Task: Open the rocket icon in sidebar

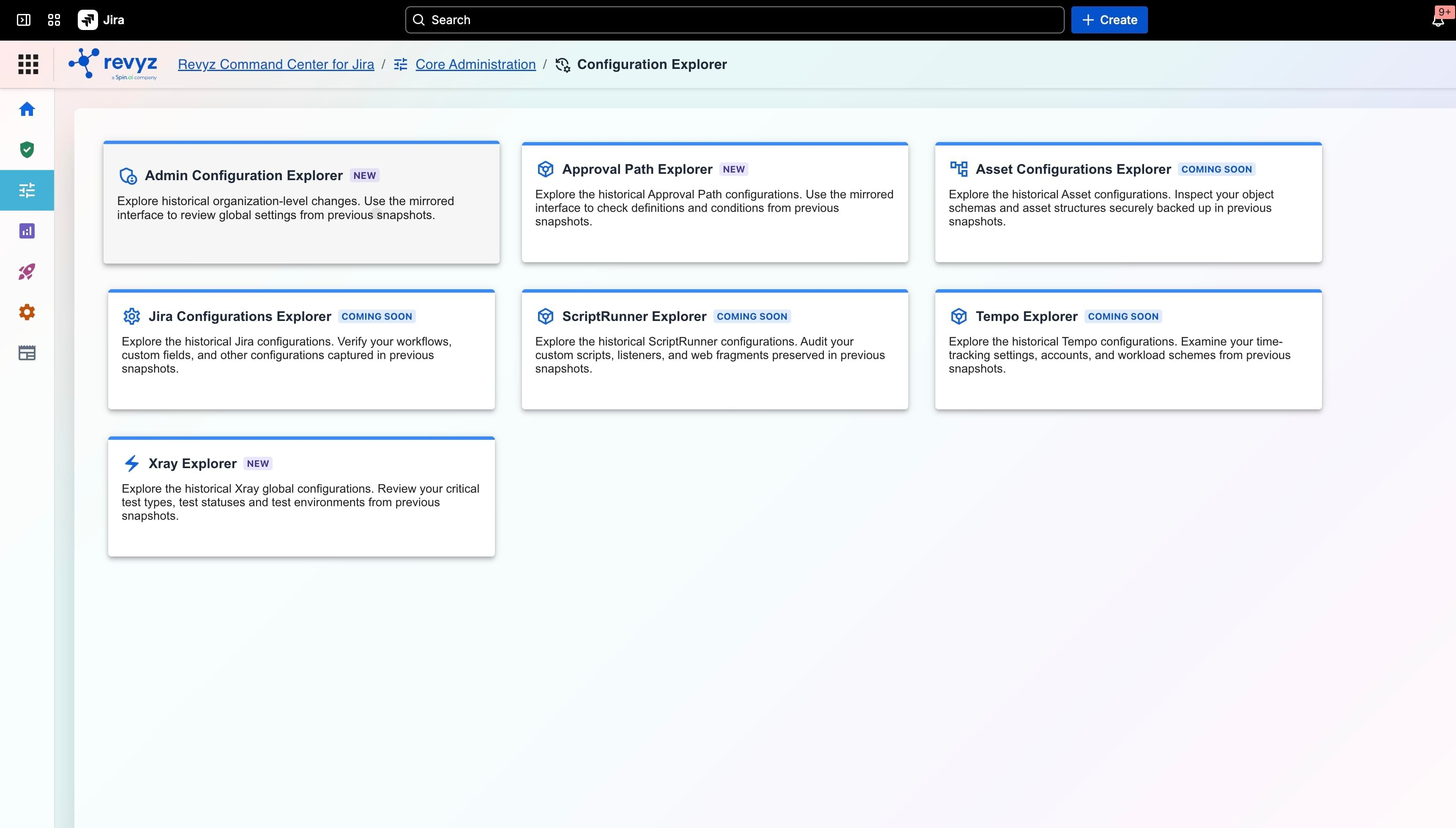Action: pyautogui.click(x=27, y=271)
